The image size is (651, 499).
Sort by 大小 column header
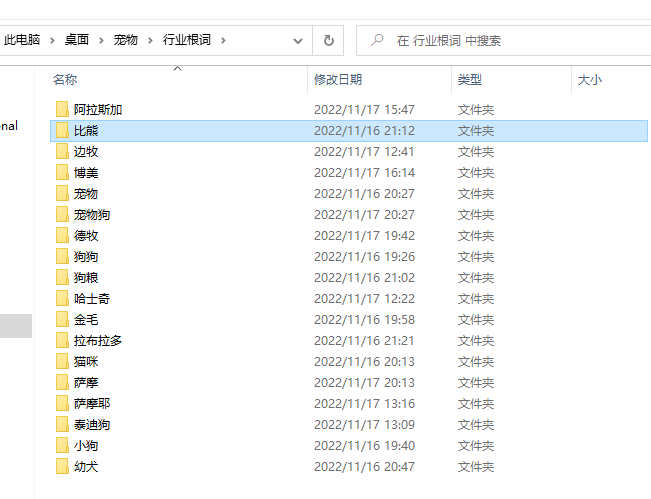pos(590,79)
